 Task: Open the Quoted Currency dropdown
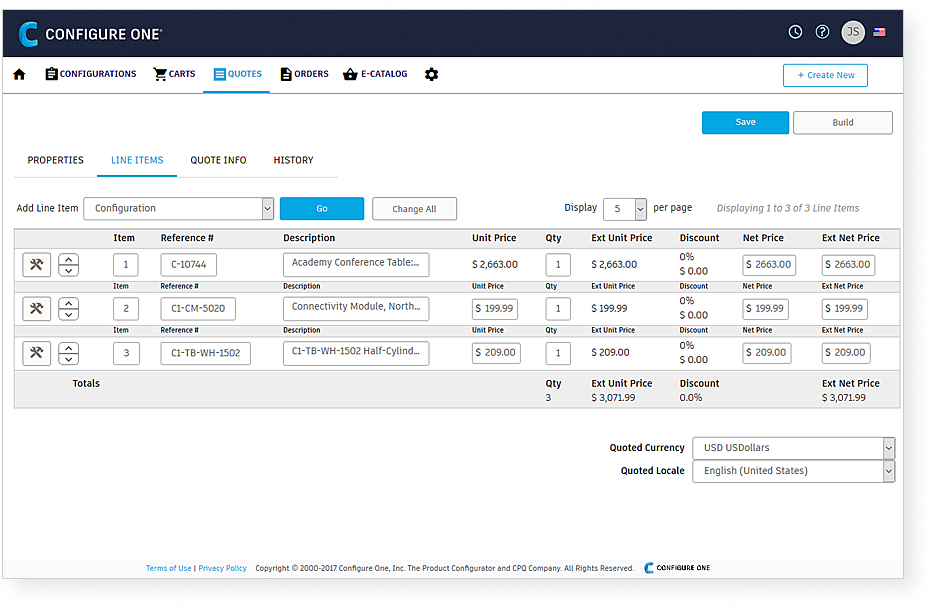tap(793, 448)
